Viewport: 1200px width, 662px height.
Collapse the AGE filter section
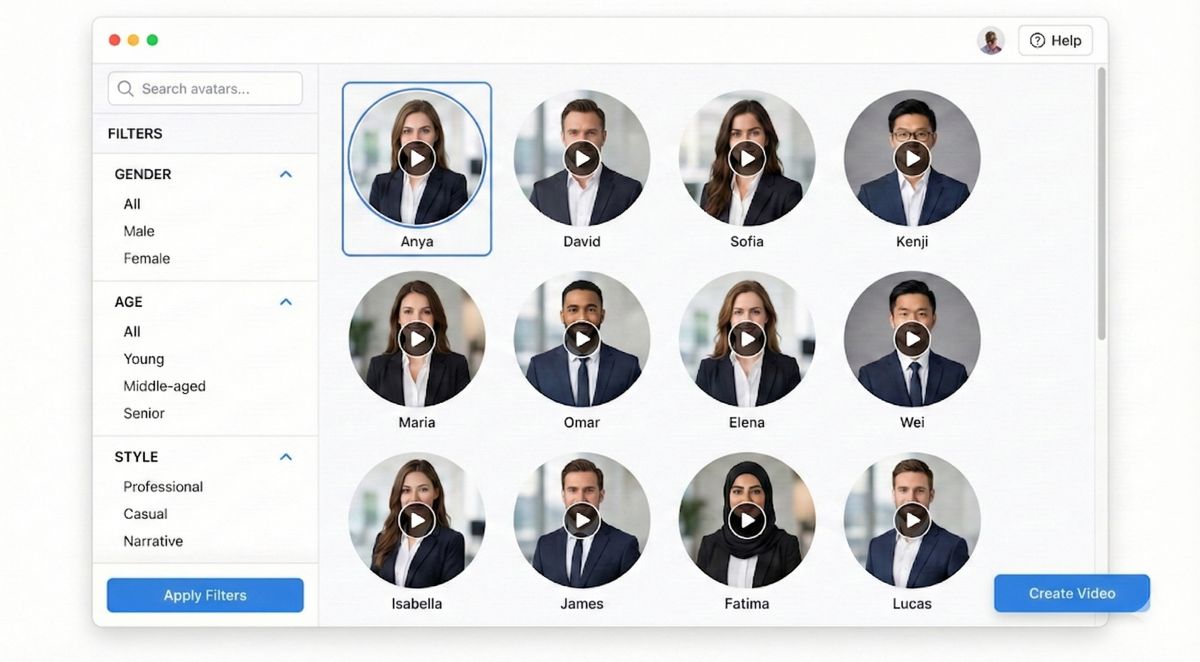[286, 301]
